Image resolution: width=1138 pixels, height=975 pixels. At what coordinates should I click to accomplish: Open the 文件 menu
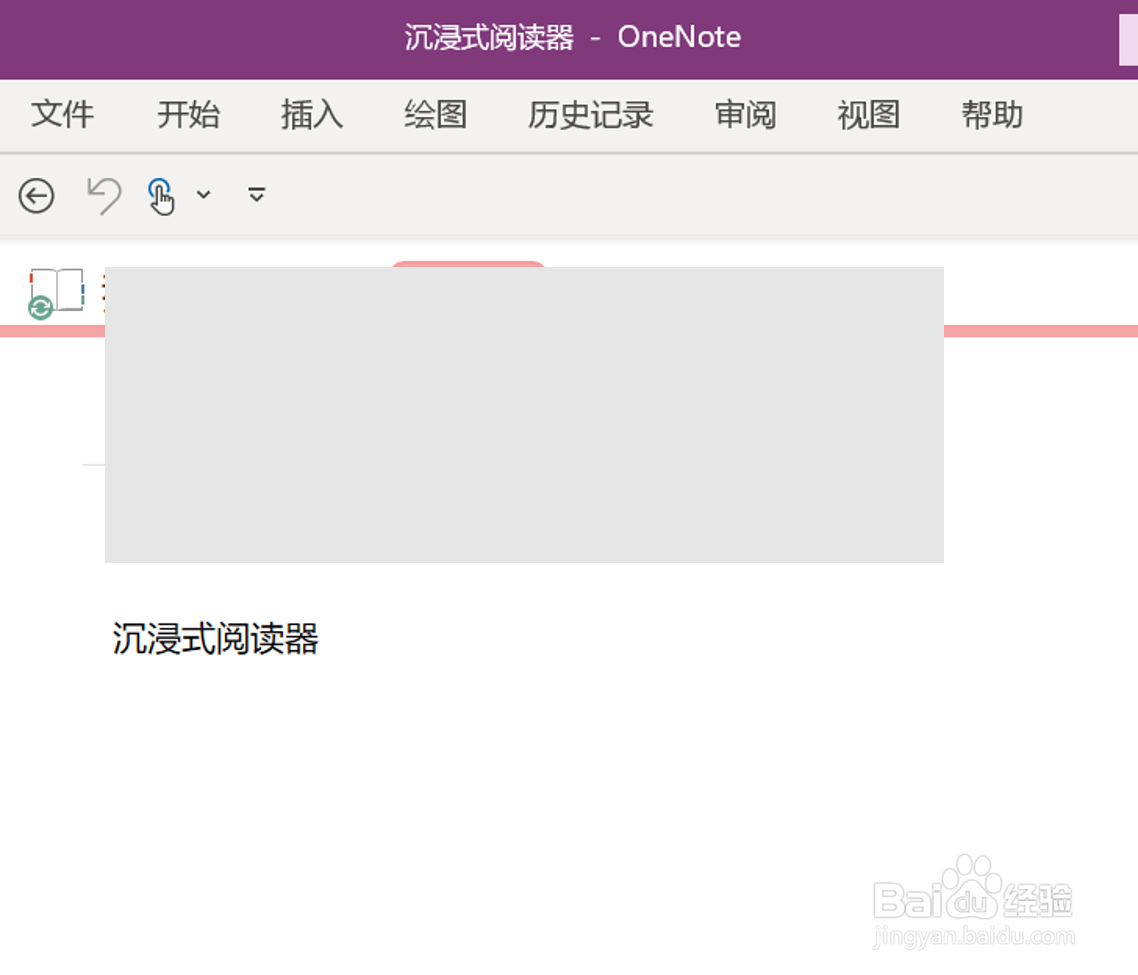coord(62,115)
